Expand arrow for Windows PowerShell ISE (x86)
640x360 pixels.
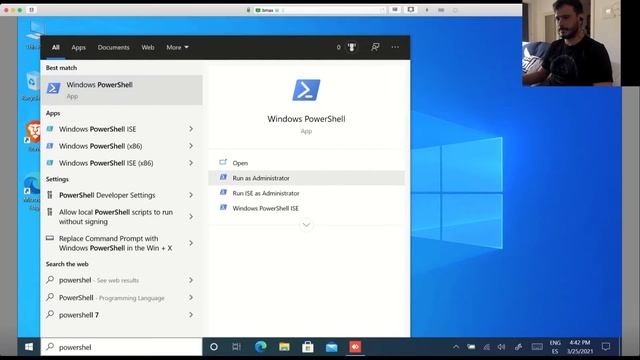[x=191, y=163]
